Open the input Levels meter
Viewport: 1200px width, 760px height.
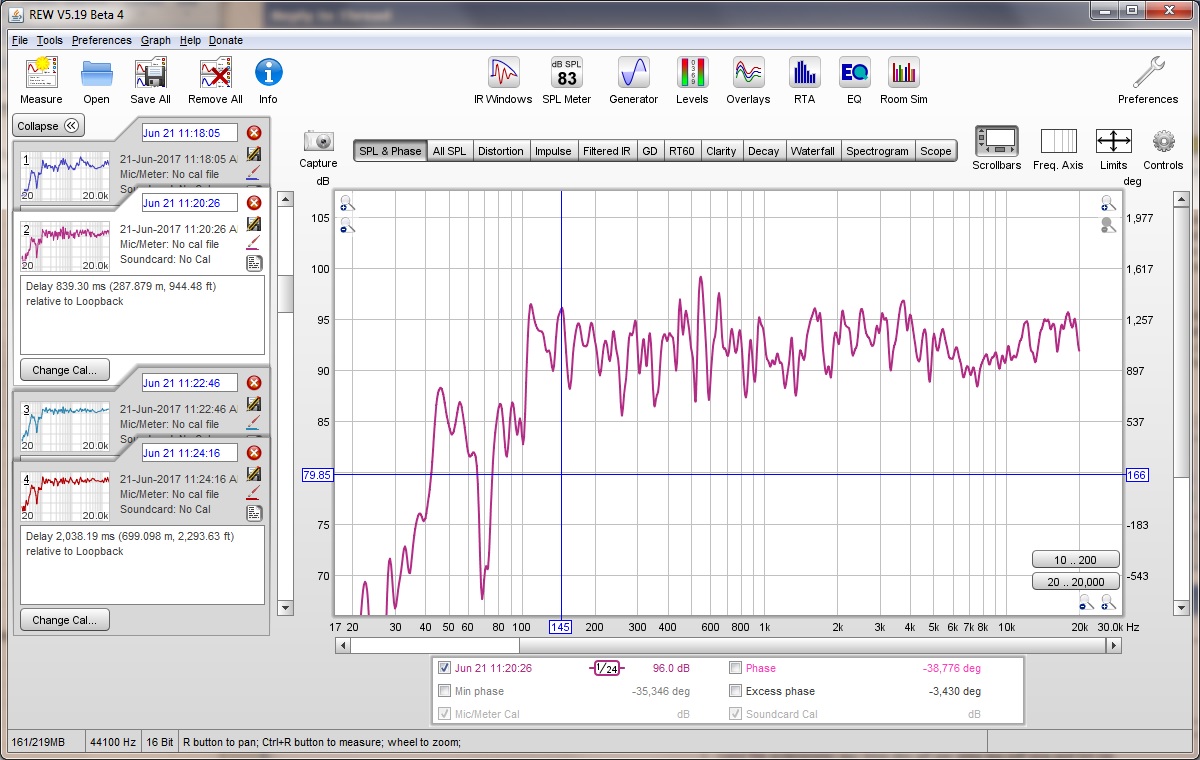tap(692, 73)
